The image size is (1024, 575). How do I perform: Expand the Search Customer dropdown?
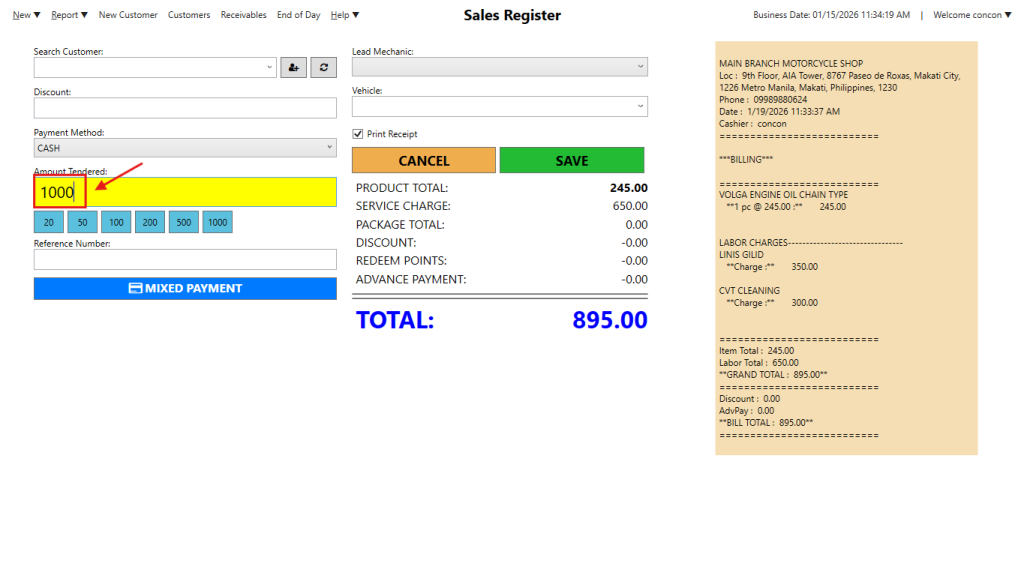tap(269, 67)
